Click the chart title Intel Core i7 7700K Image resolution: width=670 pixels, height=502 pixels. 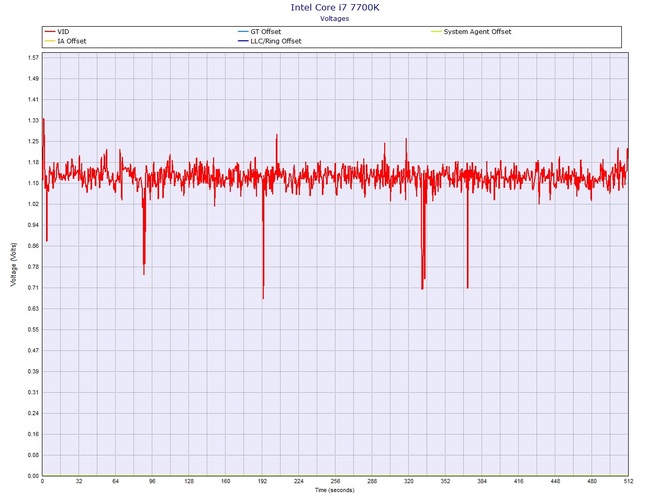[x=335, y=8]
